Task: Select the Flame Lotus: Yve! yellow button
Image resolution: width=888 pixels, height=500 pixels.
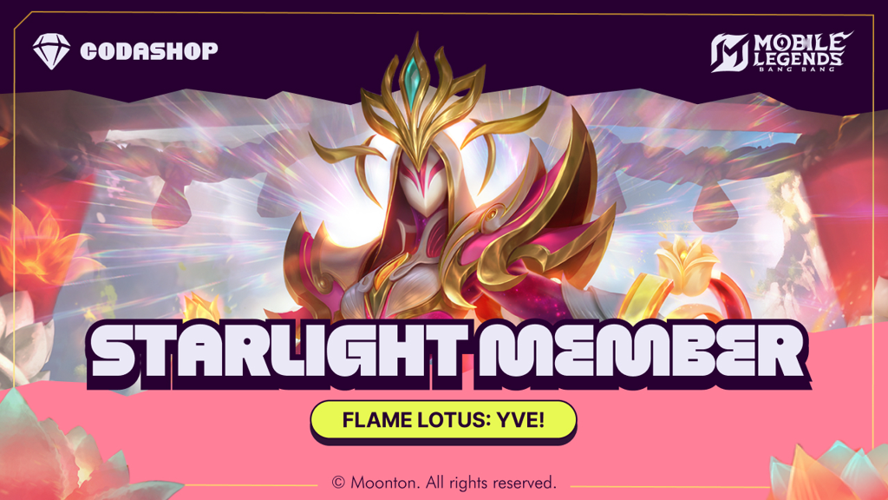Action: [443, 420]
